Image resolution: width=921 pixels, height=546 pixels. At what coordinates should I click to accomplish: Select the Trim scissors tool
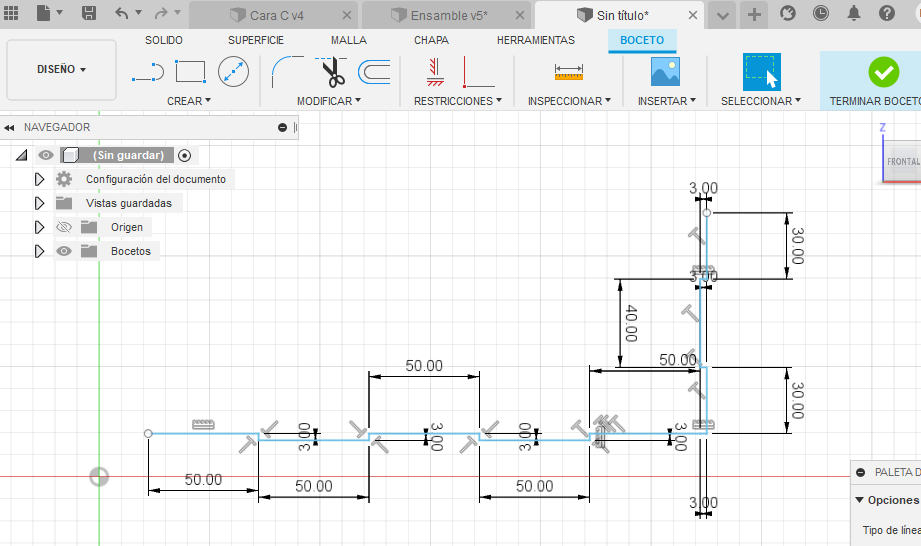[x=332, y=72]
